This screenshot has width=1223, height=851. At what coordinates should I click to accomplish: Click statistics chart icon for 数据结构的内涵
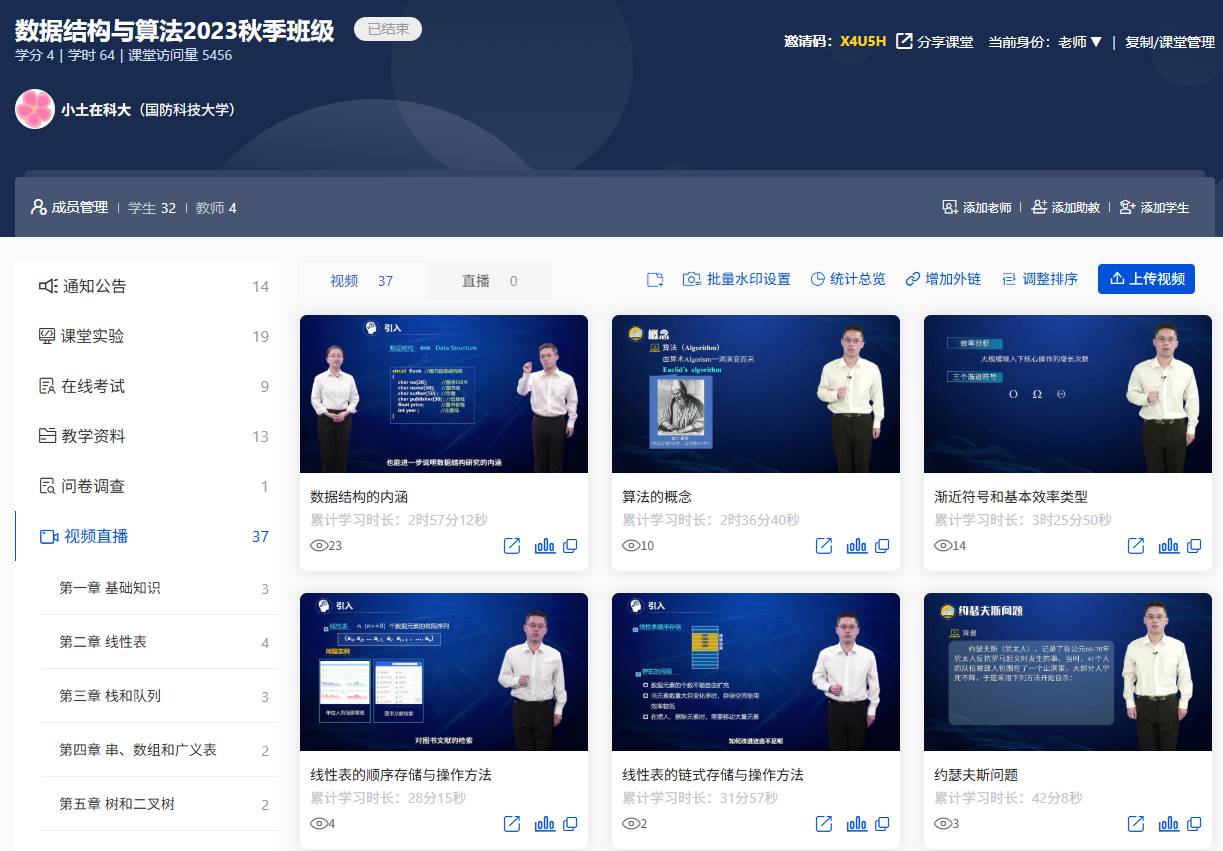(x=544, y=546)
